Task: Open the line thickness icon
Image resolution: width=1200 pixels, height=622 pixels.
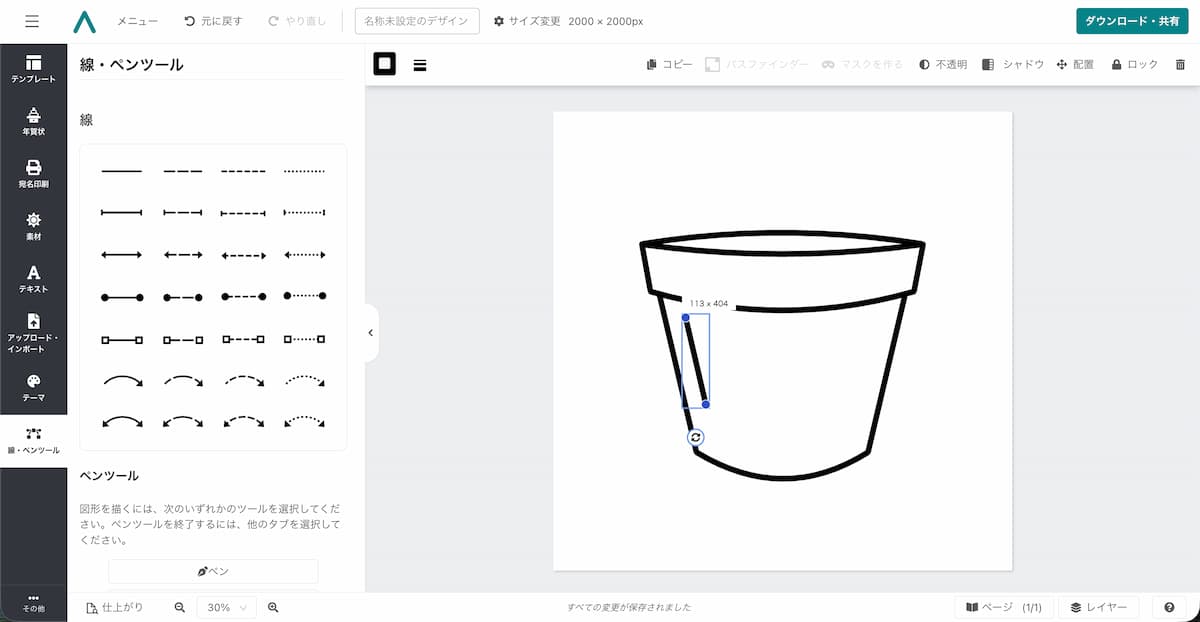Action: coord(420,65)
